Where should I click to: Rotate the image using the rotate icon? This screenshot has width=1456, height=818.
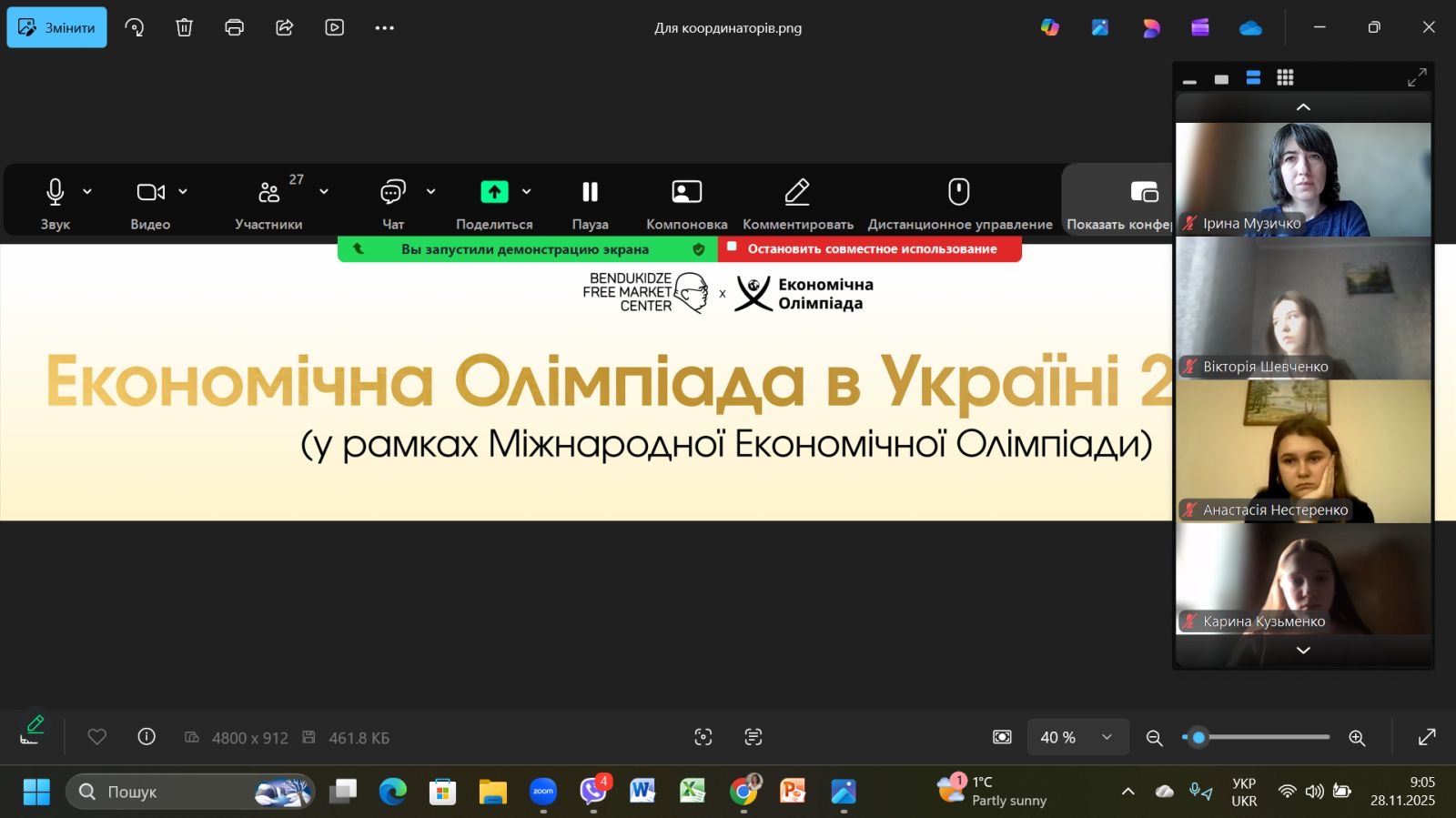[135, 27]
